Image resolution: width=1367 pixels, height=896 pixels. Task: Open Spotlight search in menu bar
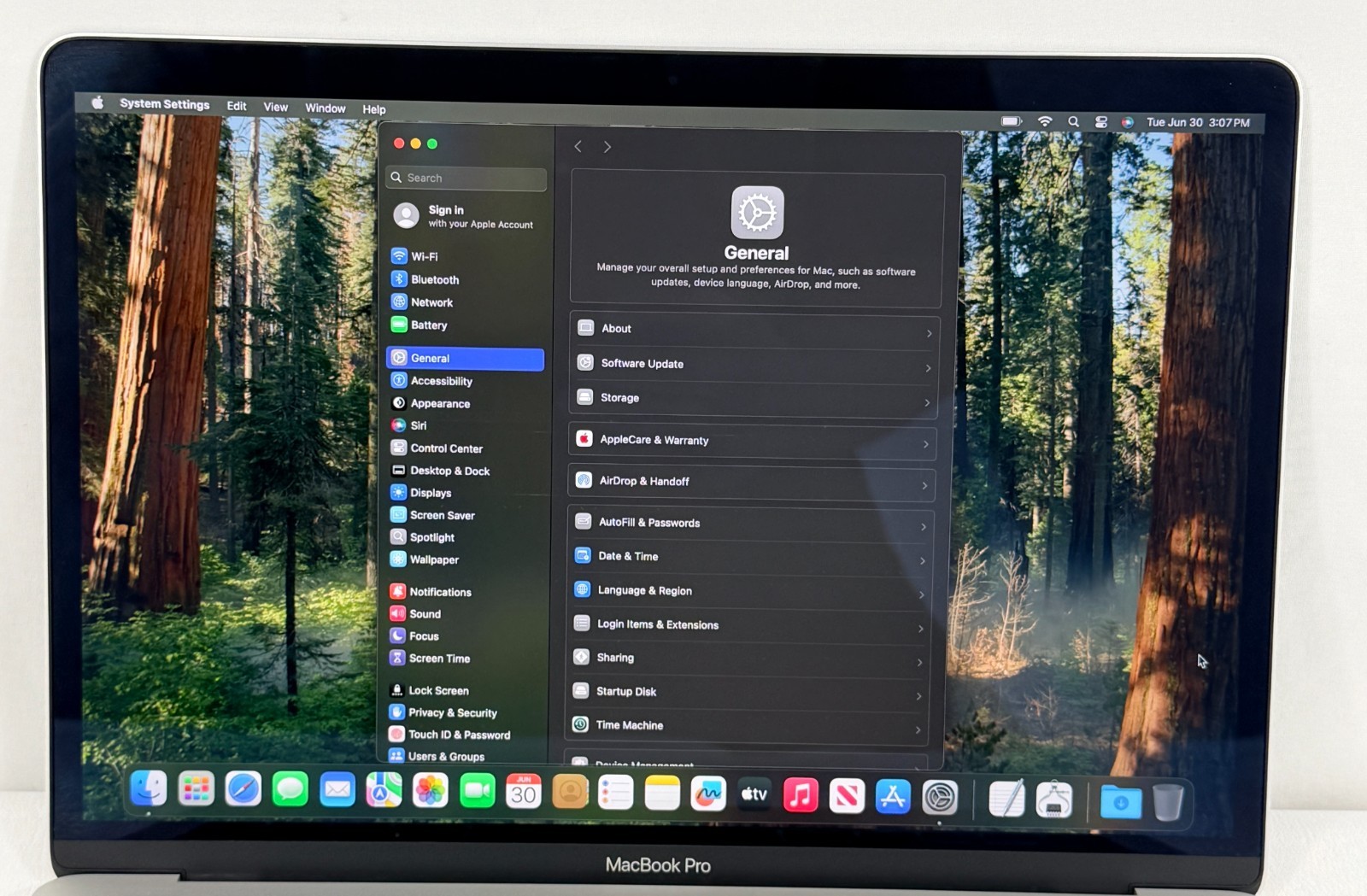tap(1073, 122)
